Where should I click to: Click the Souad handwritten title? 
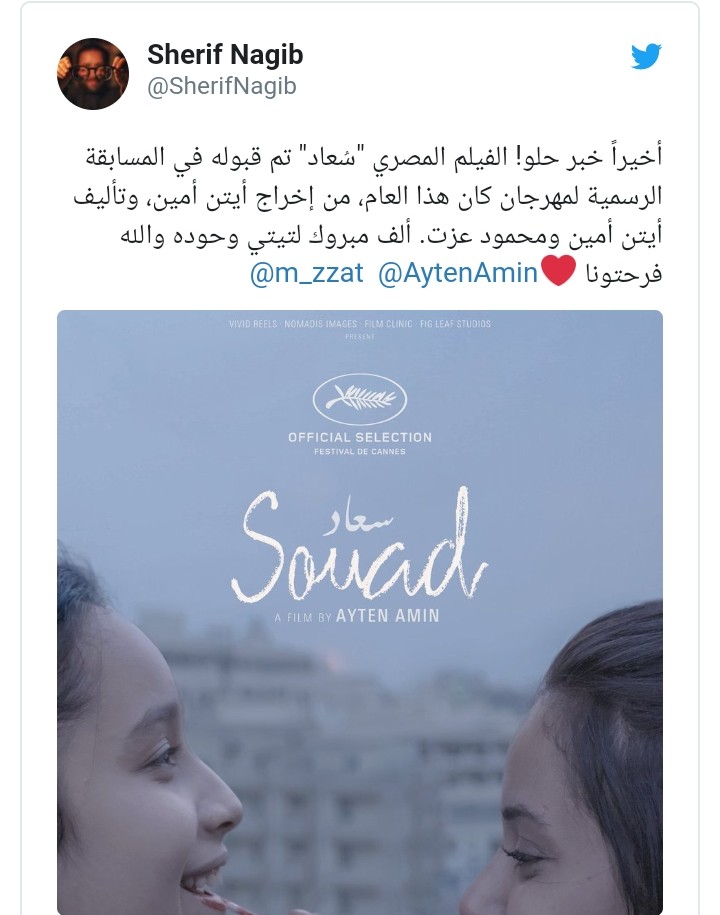(359, 547)
